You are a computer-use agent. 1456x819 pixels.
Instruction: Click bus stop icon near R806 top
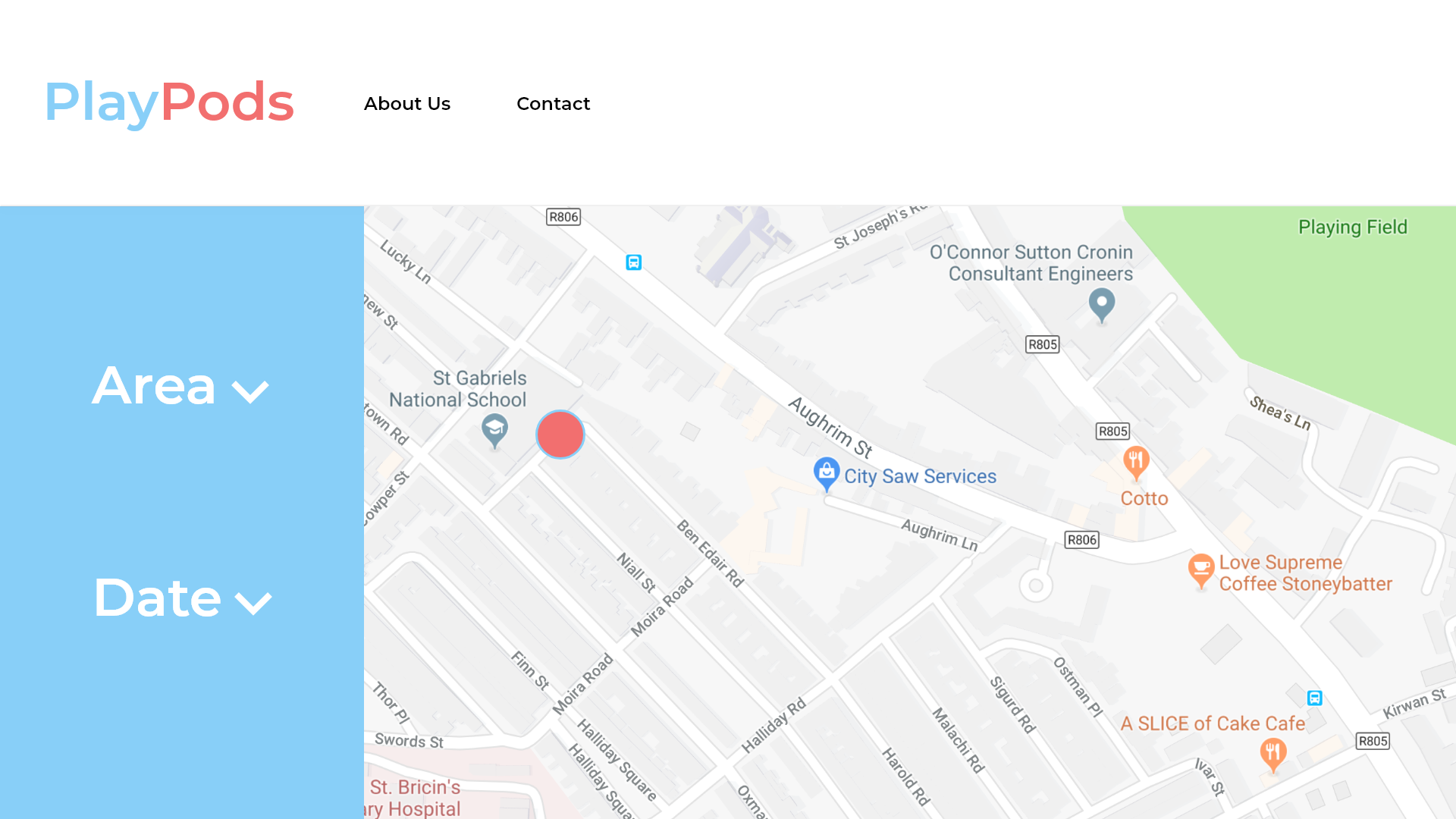(x=634, y=262)
